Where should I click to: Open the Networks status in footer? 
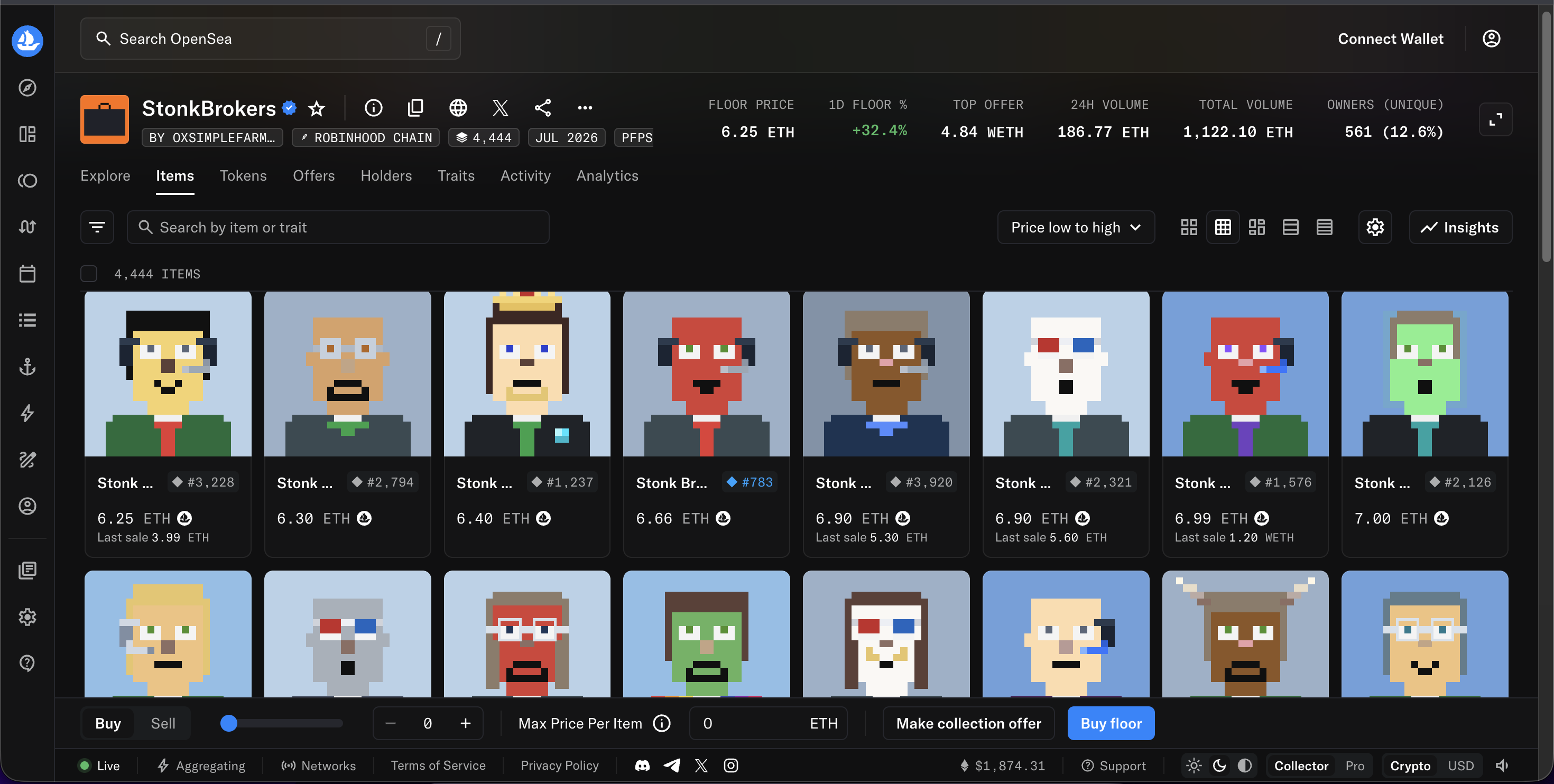(318, 766)
